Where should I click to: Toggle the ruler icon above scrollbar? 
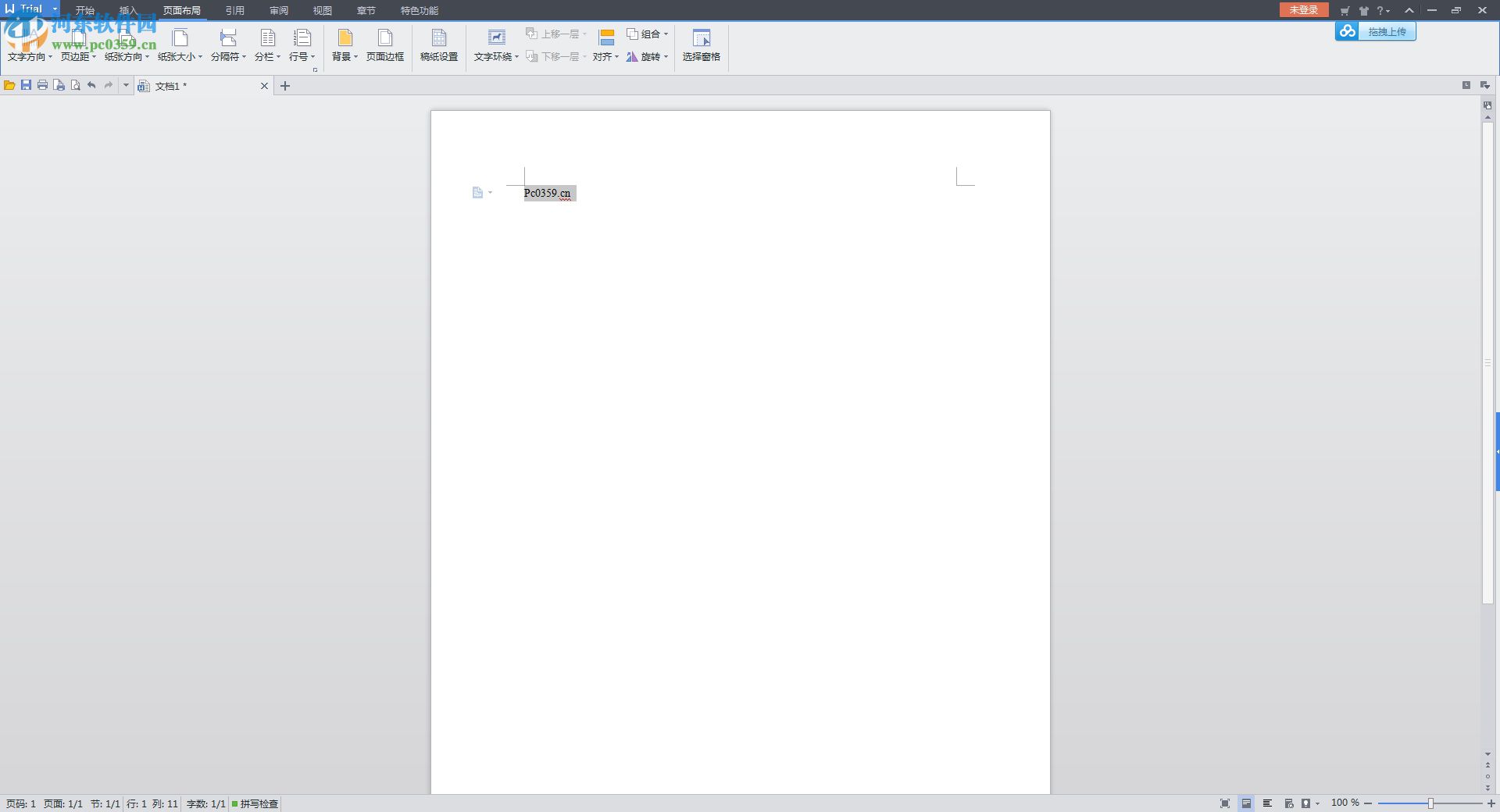pos(1487,105)
